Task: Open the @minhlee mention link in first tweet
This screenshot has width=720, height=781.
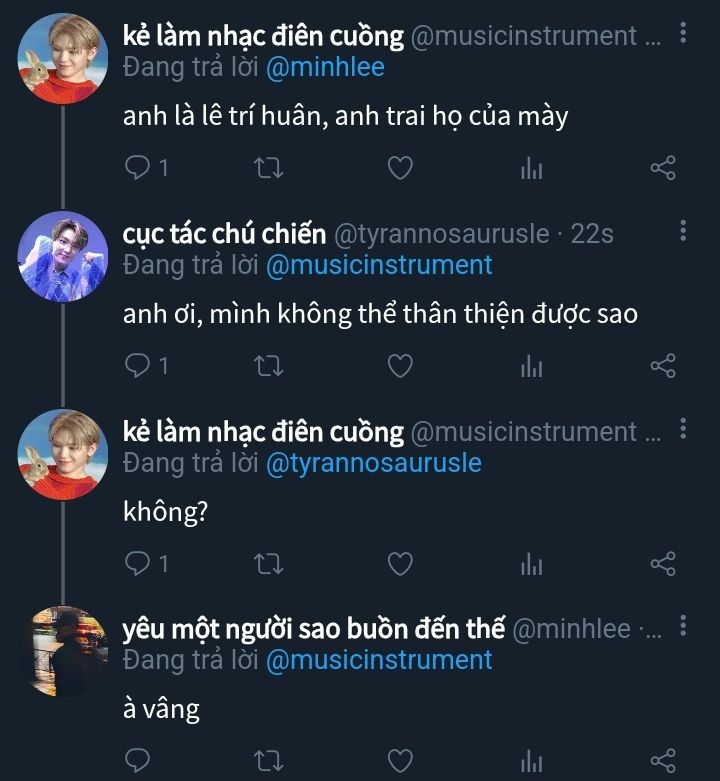Action: pos(325,66)
